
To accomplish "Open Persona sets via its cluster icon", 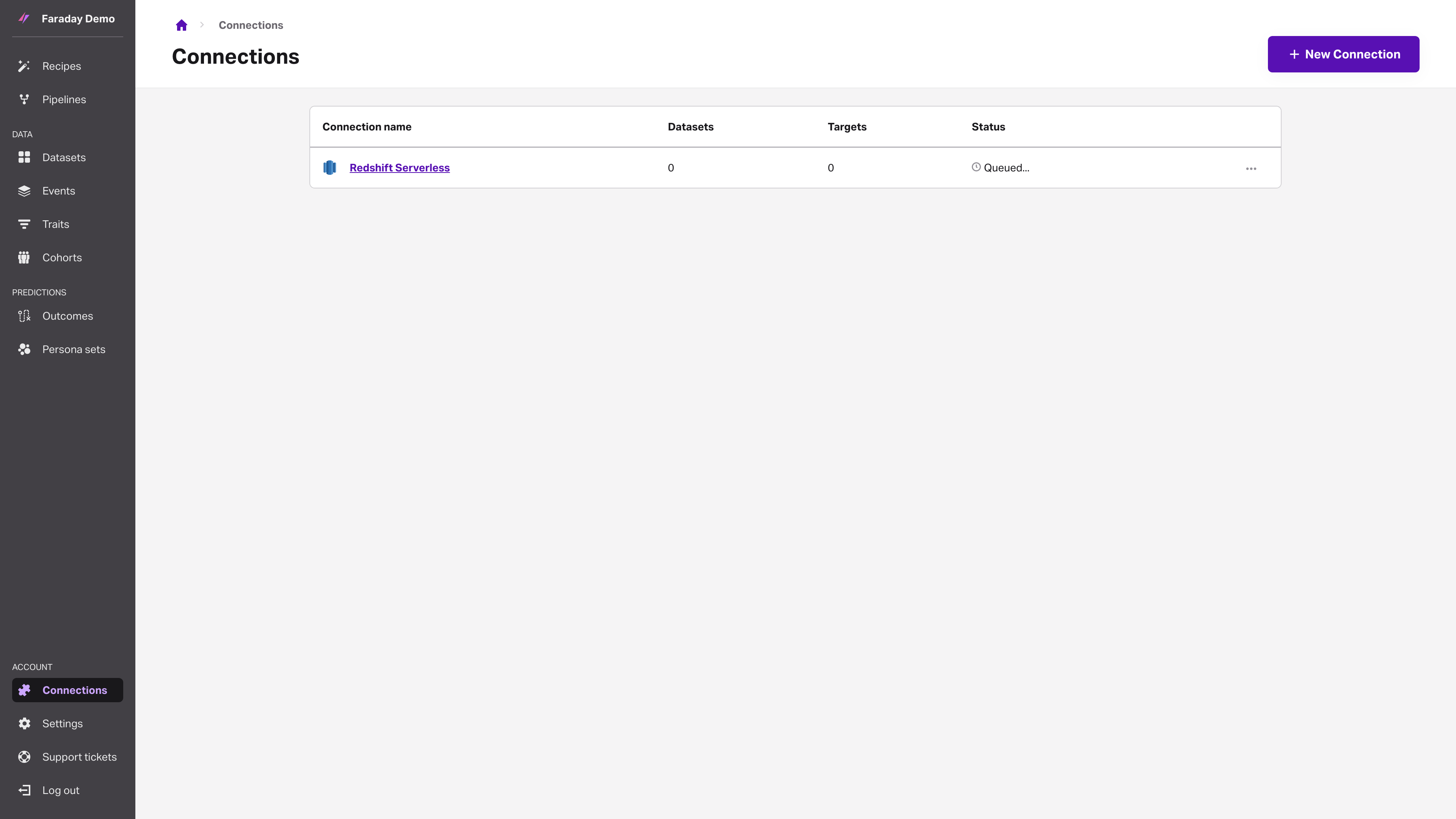I will (x=24, y=349).
